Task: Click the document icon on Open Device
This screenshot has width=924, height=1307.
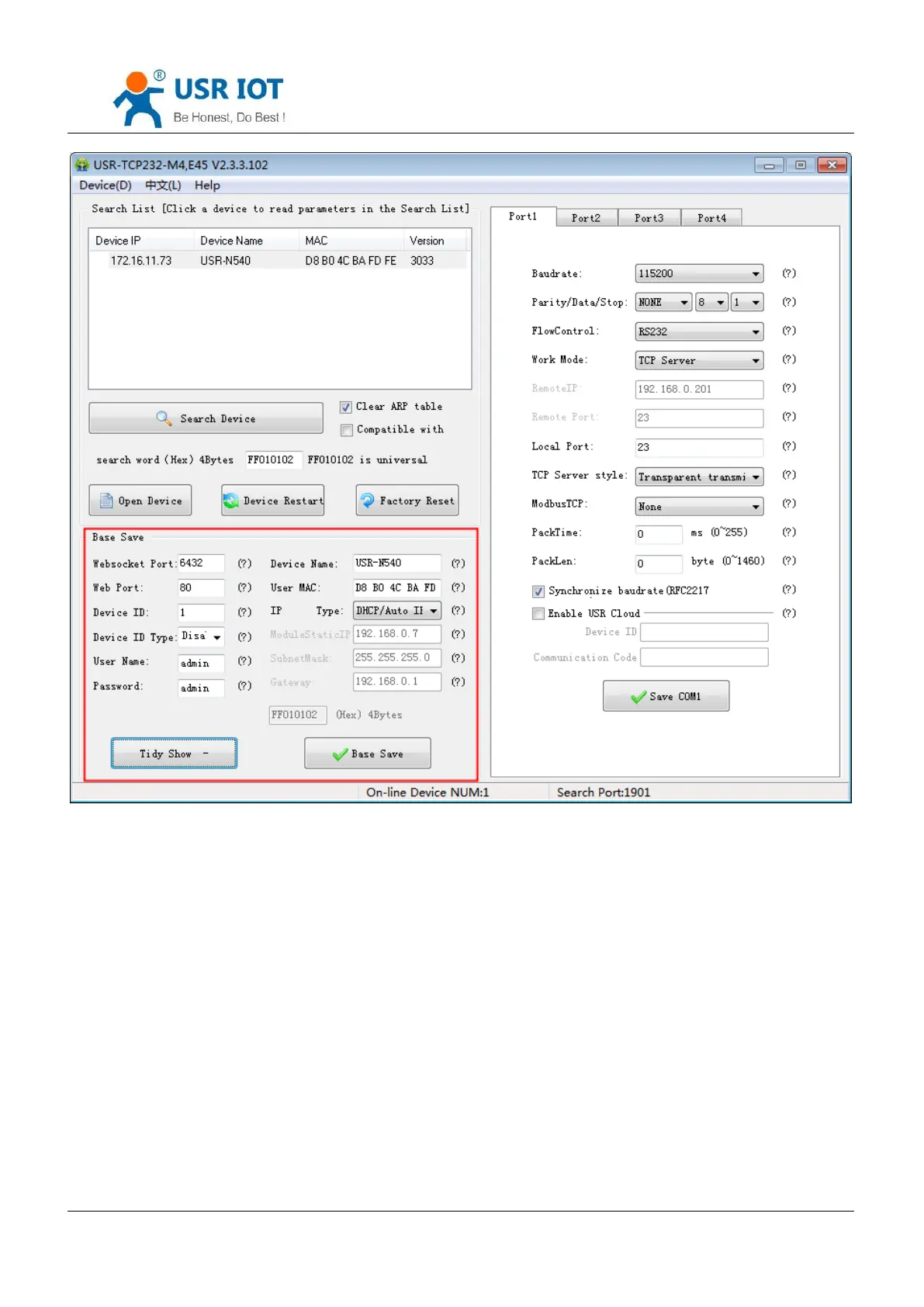Action: point(106,501)
